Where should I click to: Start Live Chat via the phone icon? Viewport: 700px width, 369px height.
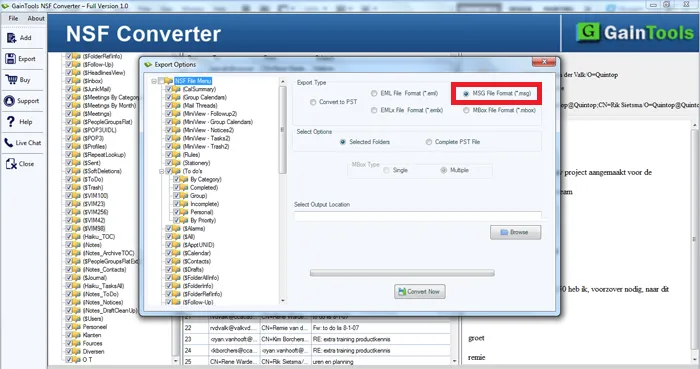point(9,143)
